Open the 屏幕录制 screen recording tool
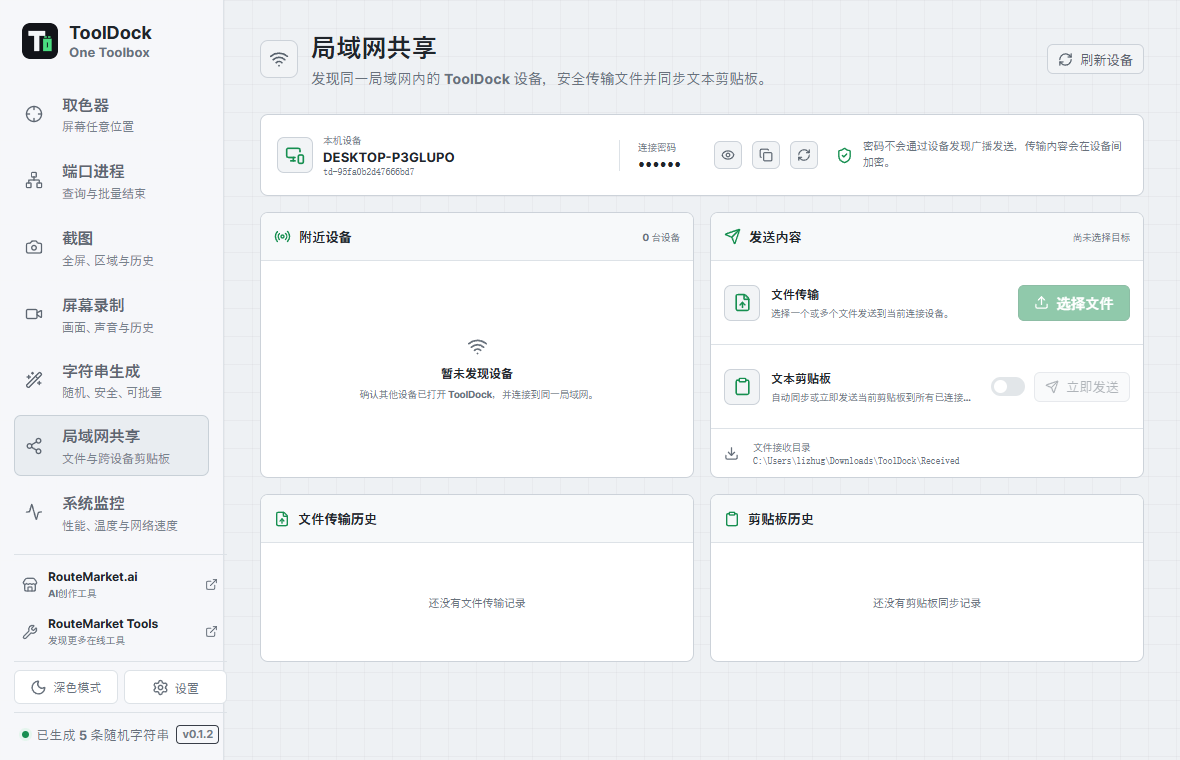Image resolution: width=1180 pixels, height=760 pixels. click(111, 315)
